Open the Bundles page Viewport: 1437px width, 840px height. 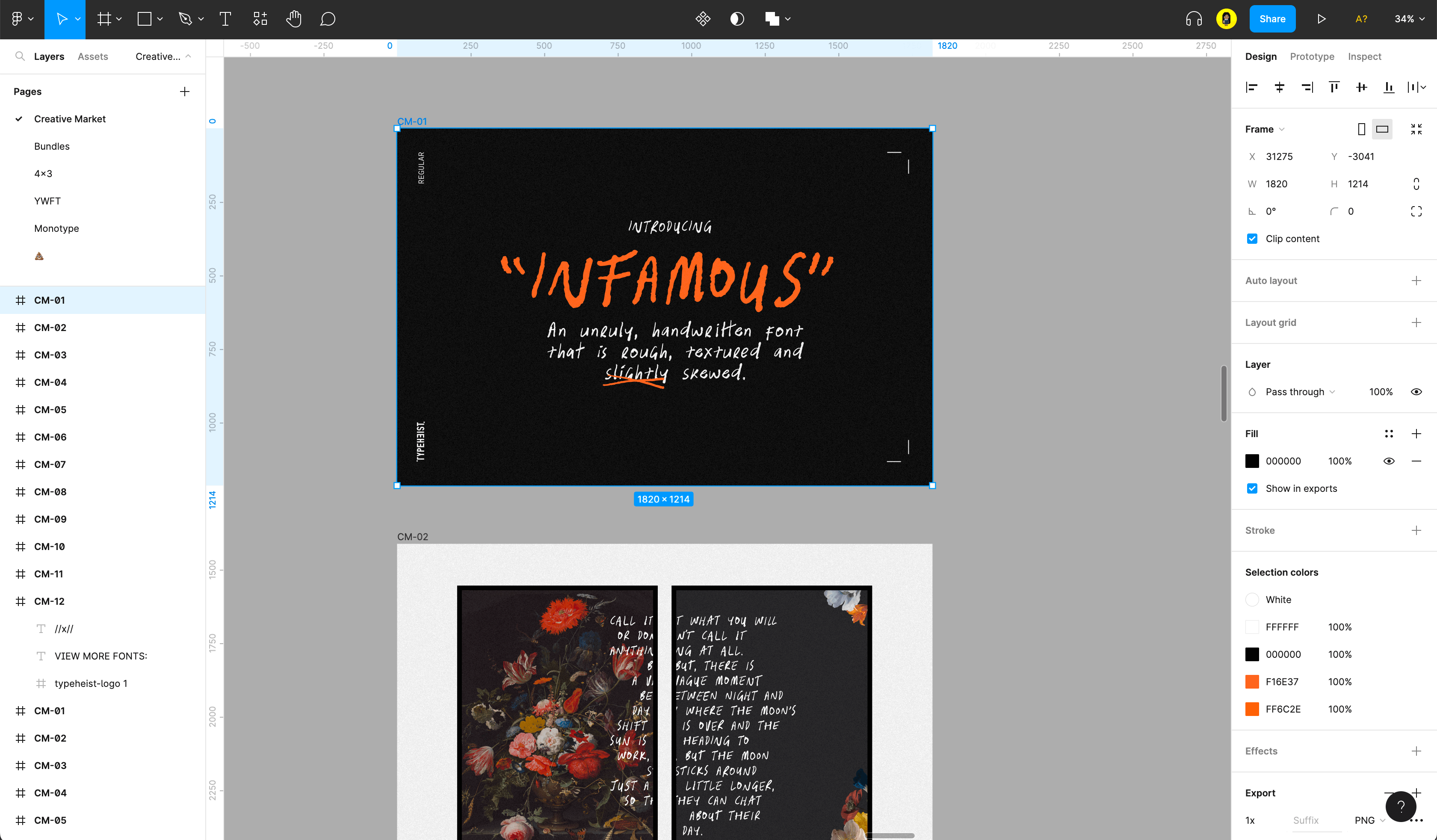coord(52,147)
